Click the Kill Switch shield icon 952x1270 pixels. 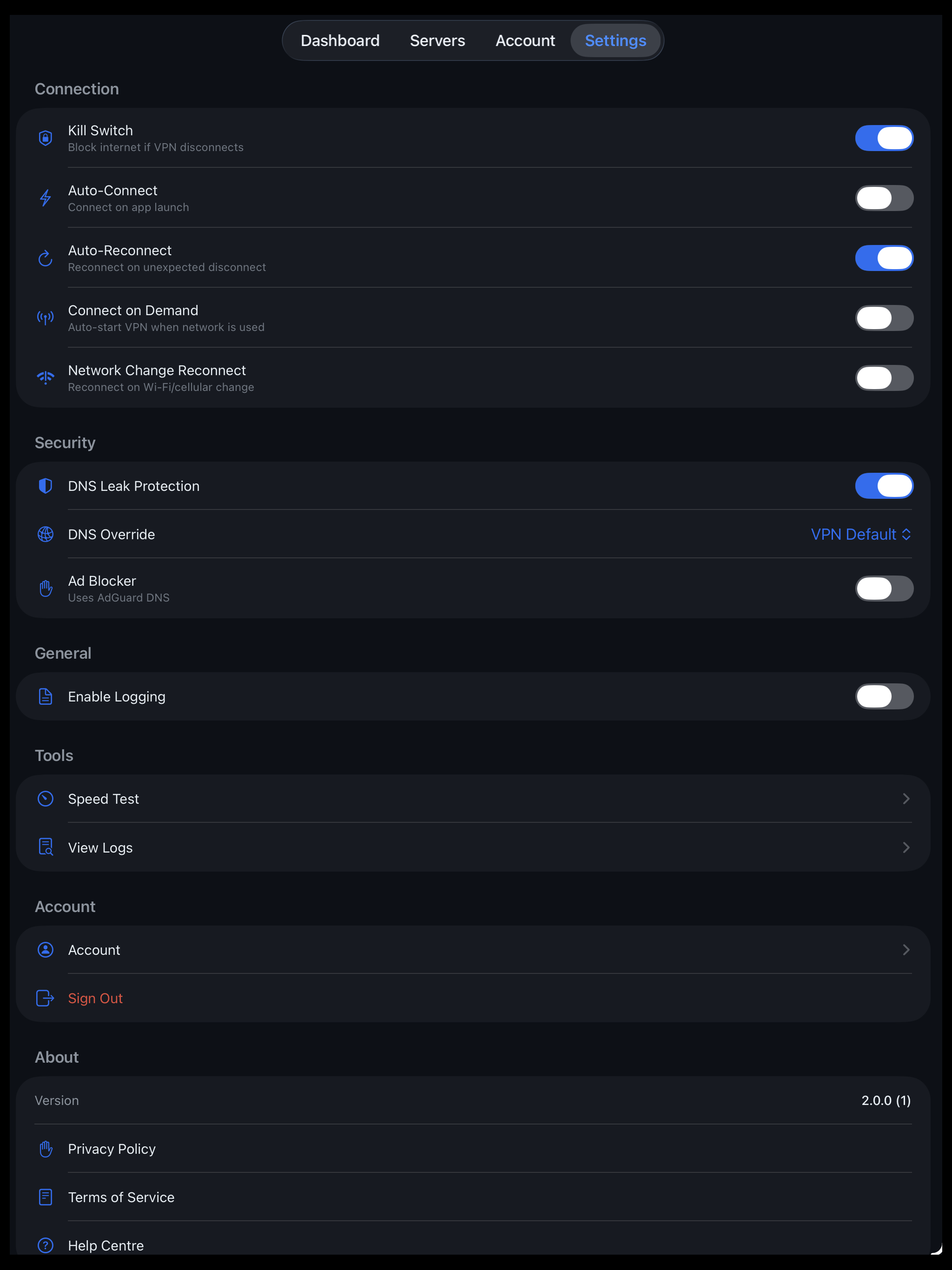tap(46, 139)
